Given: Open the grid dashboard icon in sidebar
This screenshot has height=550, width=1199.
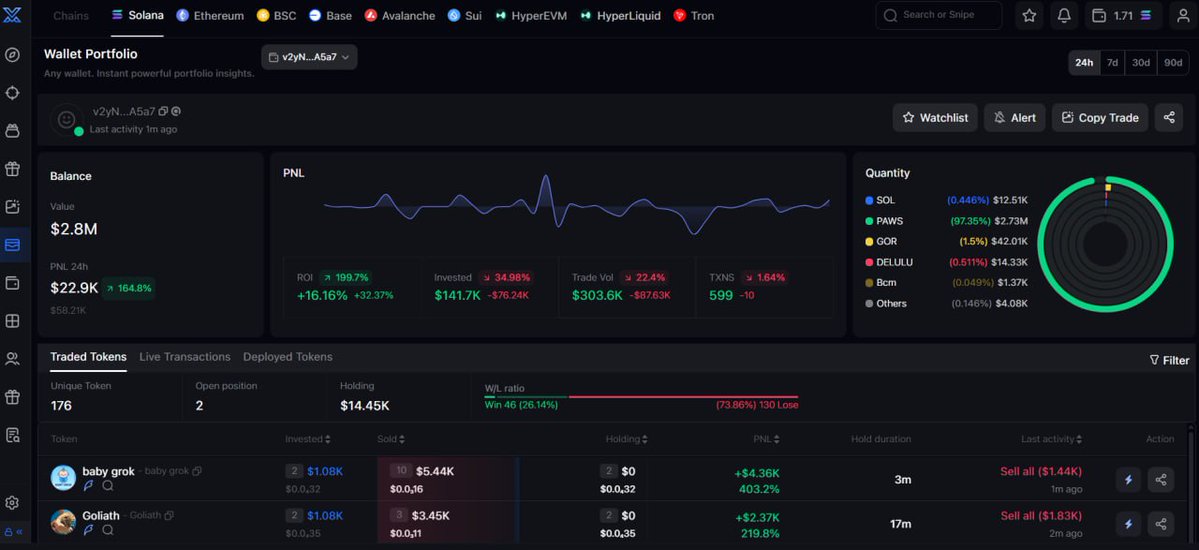Looking at the screenshot, I should pos(12,321).
